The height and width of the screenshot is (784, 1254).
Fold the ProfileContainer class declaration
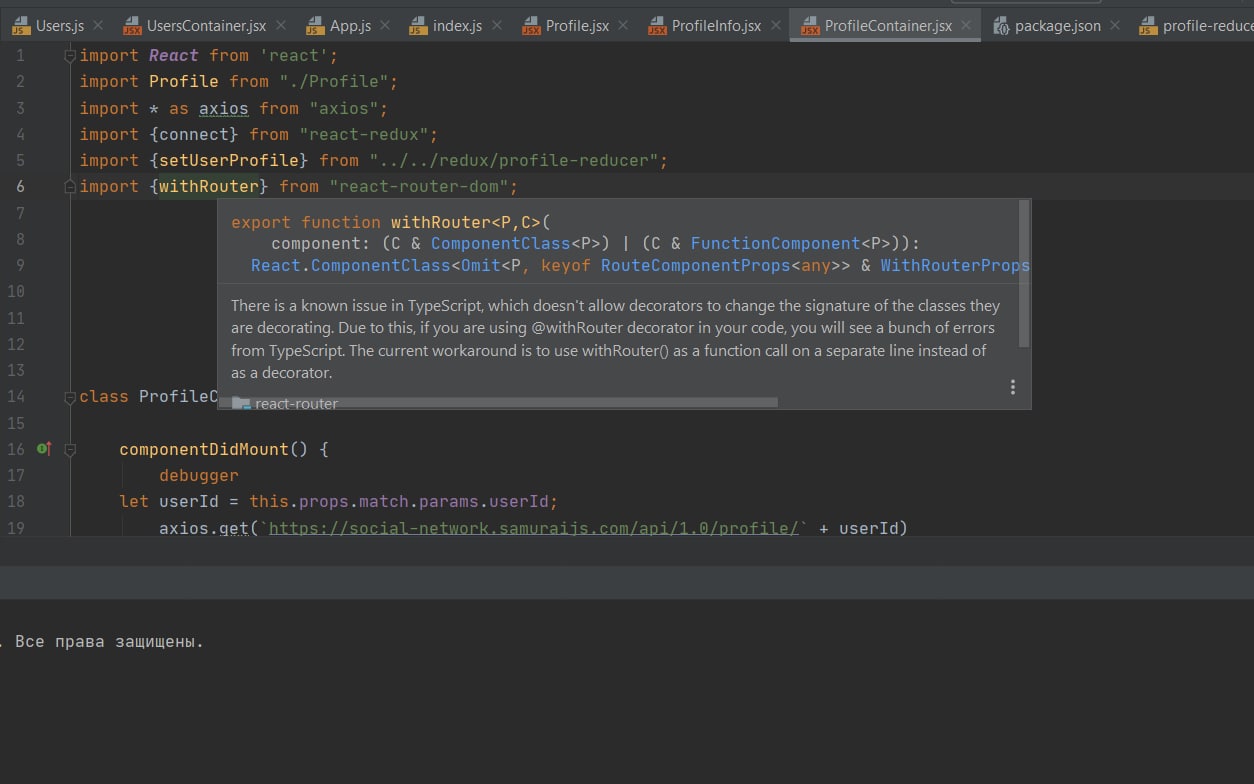[70, 397]
